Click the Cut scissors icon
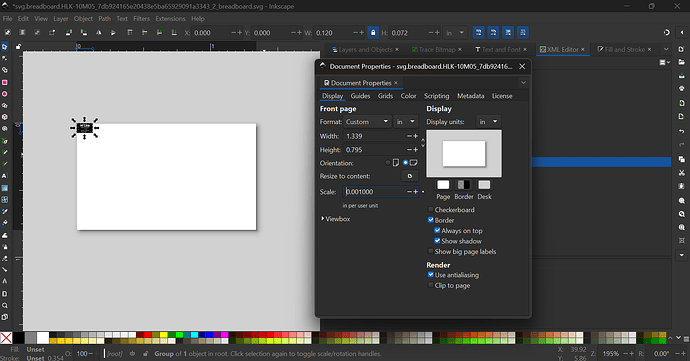The image size is (690, 361). tap(682, 173)
